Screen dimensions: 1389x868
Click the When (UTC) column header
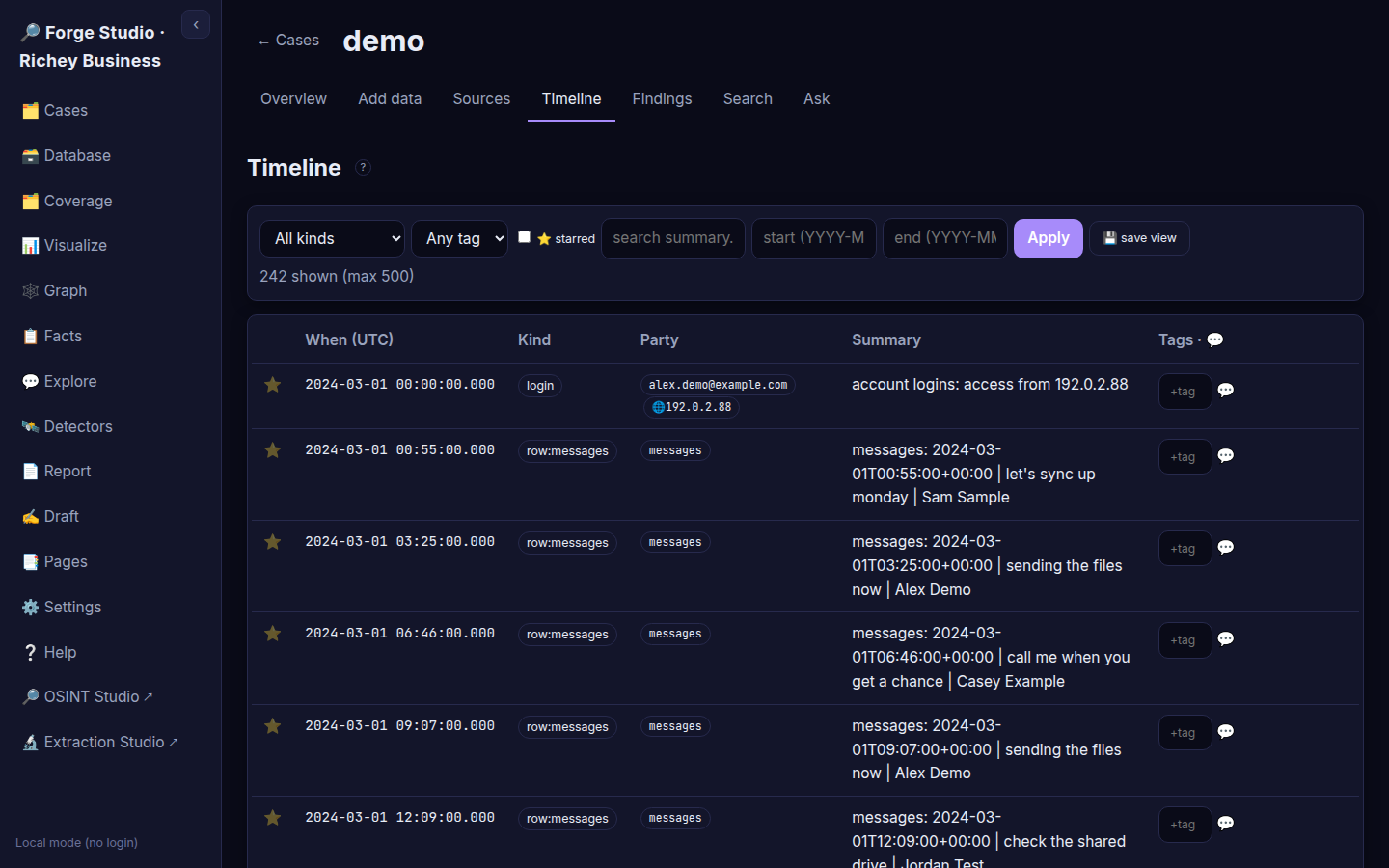(x=349, y=339)
